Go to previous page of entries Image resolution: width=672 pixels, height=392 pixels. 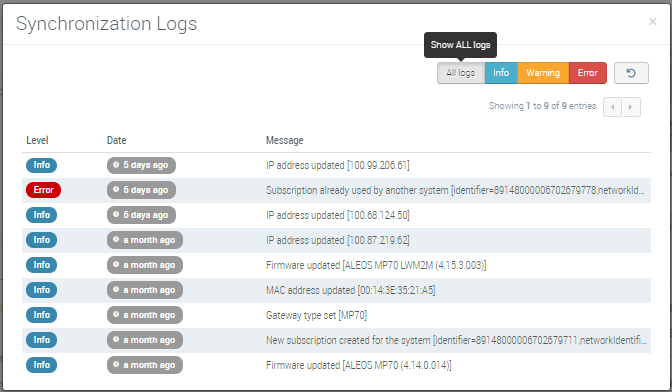(612, 107)
